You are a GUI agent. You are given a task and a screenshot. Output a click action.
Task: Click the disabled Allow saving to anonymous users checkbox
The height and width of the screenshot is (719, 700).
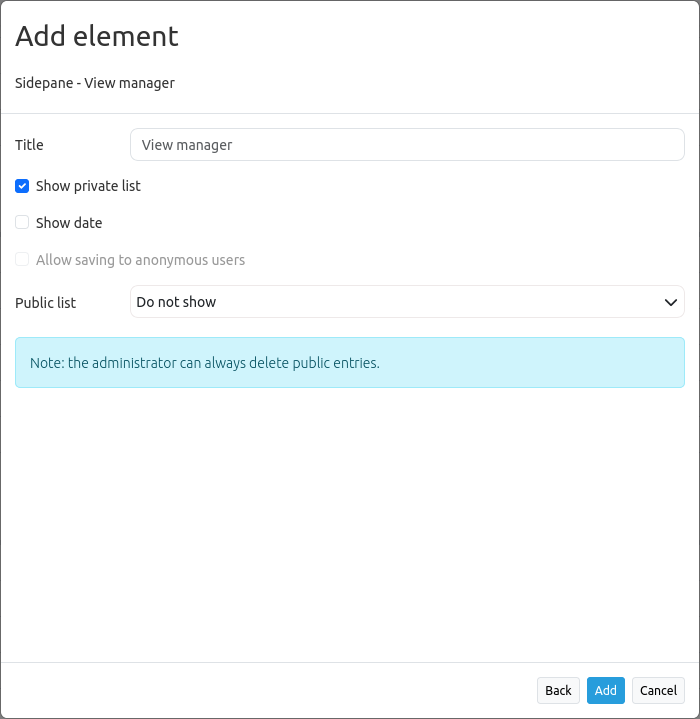coord(22,260)
